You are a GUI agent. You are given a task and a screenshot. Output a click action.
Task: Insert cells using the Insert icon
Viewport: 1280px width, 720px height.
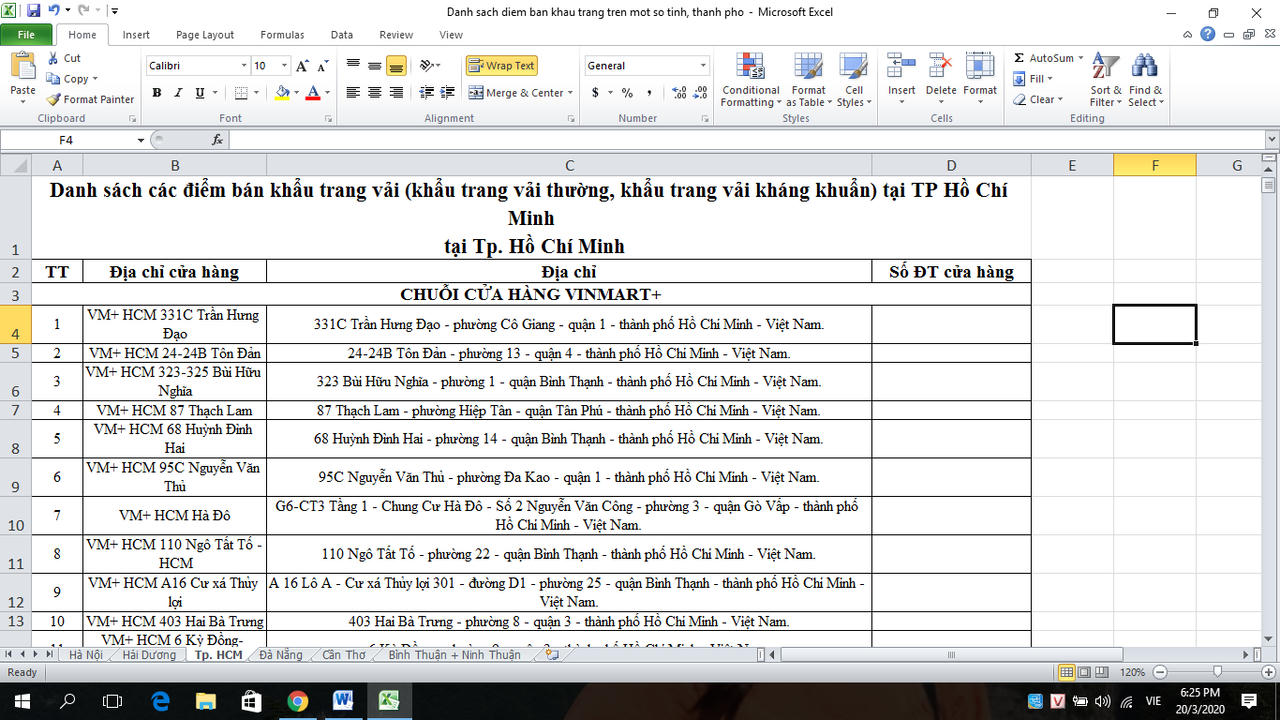point(901,76)
